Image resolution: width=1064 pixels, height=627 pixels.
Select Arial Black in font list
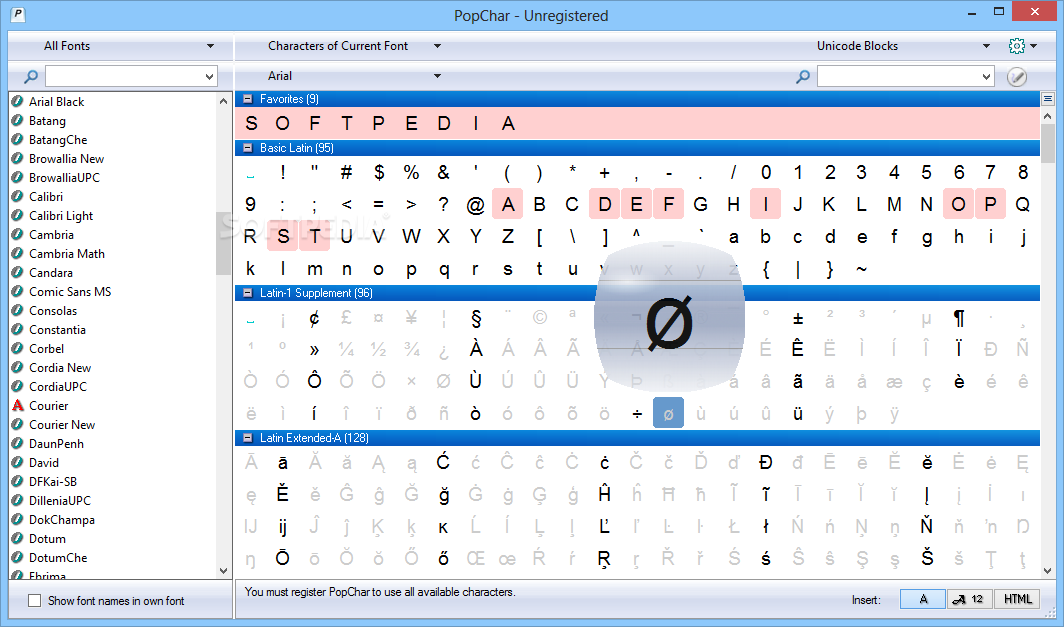(56, 102)
